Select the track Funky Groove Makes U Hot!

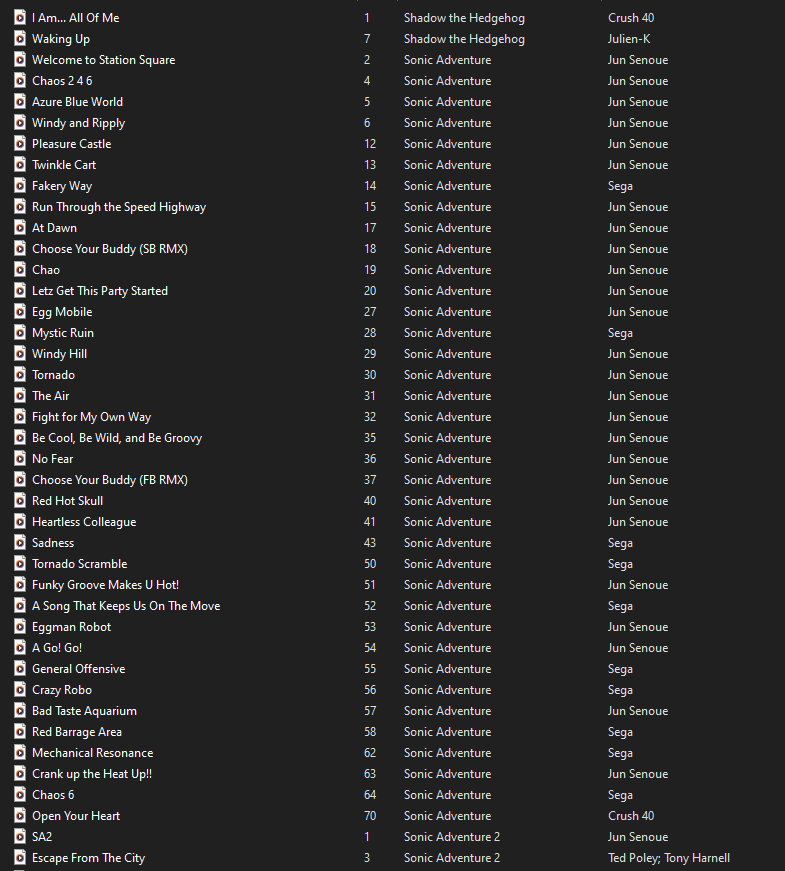coord(105,585)
